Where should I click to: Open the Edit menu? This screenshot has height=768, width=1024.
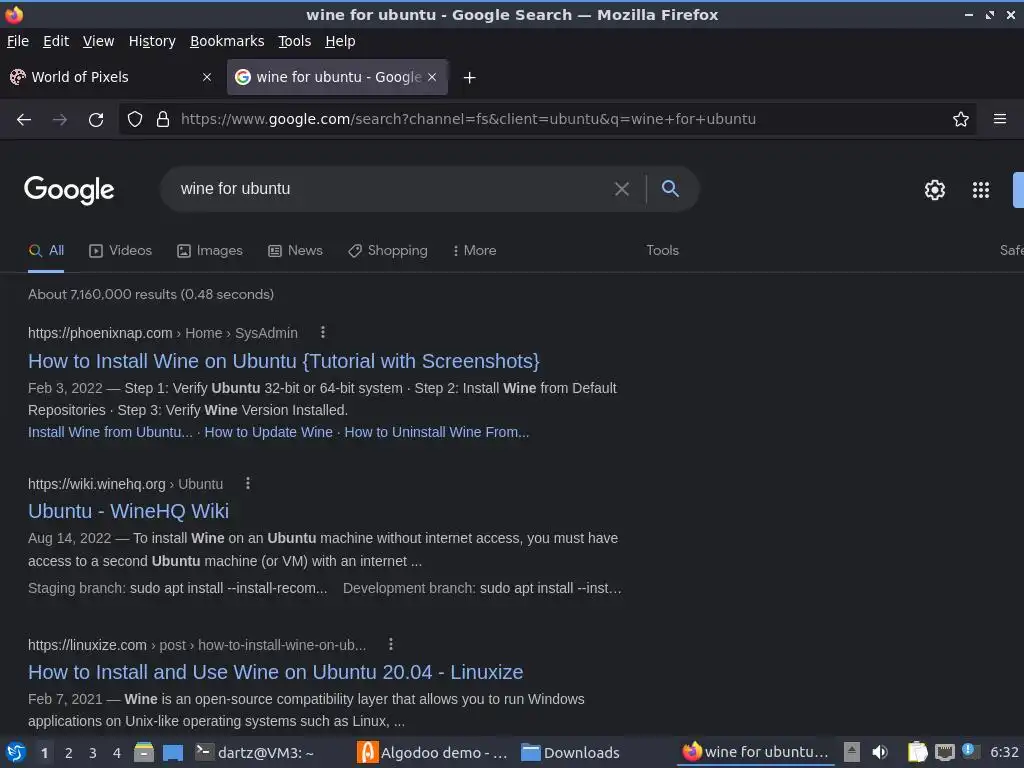(x=56, y=41)
